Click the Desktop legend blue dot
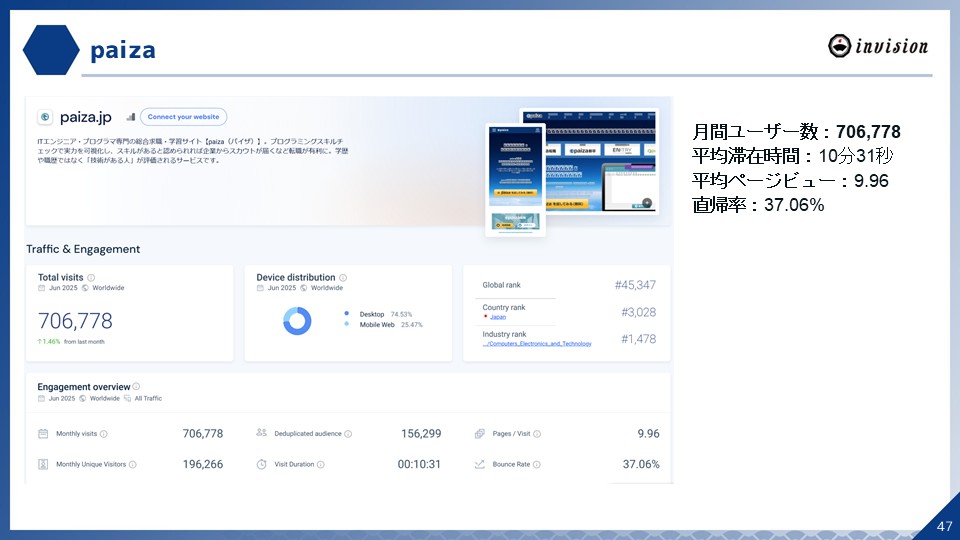960x540 pixels. (347, 313)
